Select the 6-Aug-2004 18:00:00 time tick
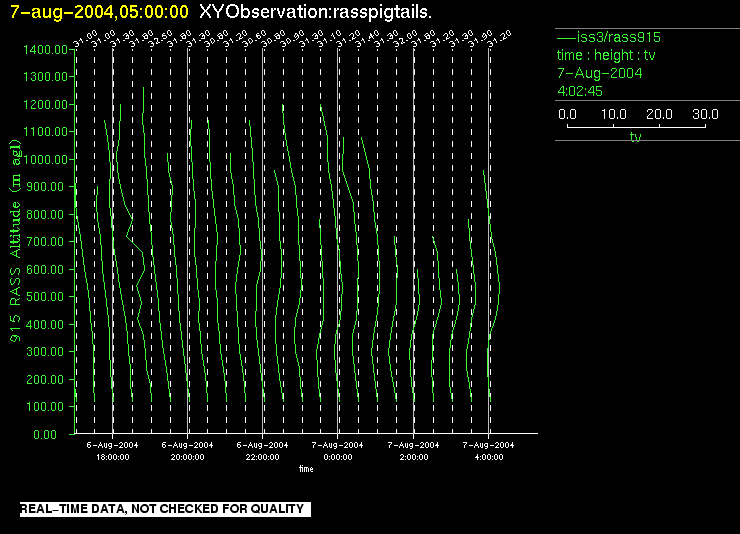This screenshot has height=534, width=740. [112, 450]
